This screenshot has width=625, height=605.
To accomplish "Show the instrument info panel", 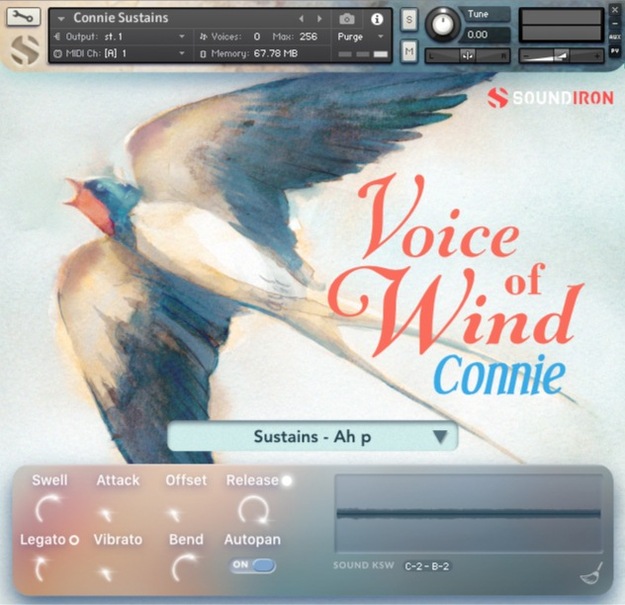I will [x=377, y=19].
